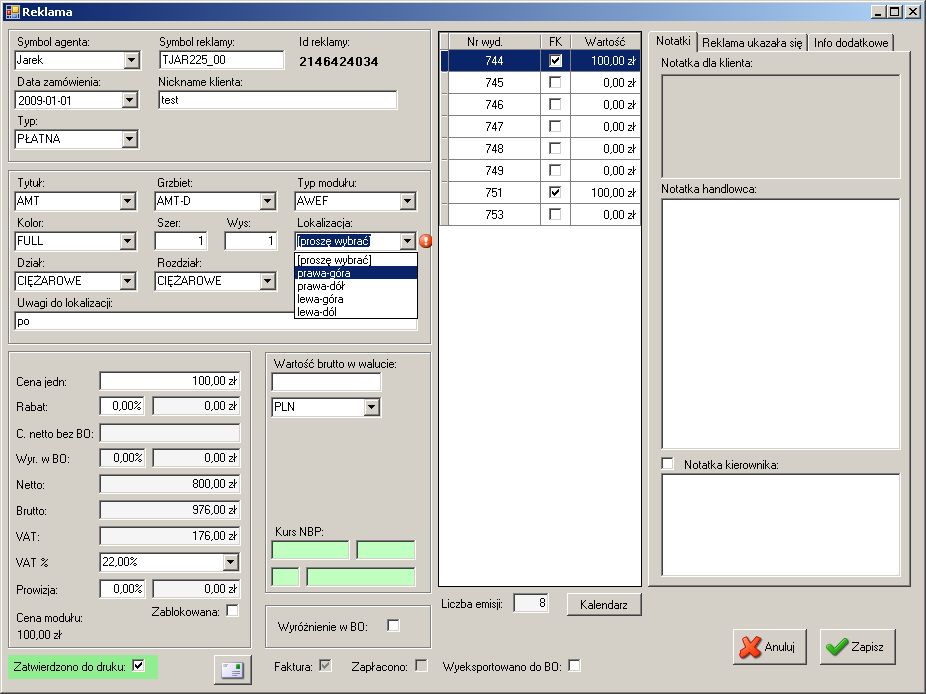This screenshot has height=694, width=926.
Task: Click the red error icon beside Lokalizacja
Action: [x=425, y=241]
